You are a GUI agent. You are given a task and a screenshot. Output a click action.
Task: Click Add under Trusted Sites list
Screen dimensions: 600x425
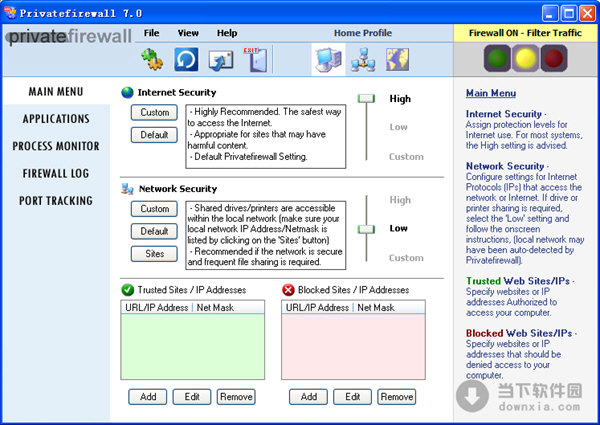coord(148,397)
